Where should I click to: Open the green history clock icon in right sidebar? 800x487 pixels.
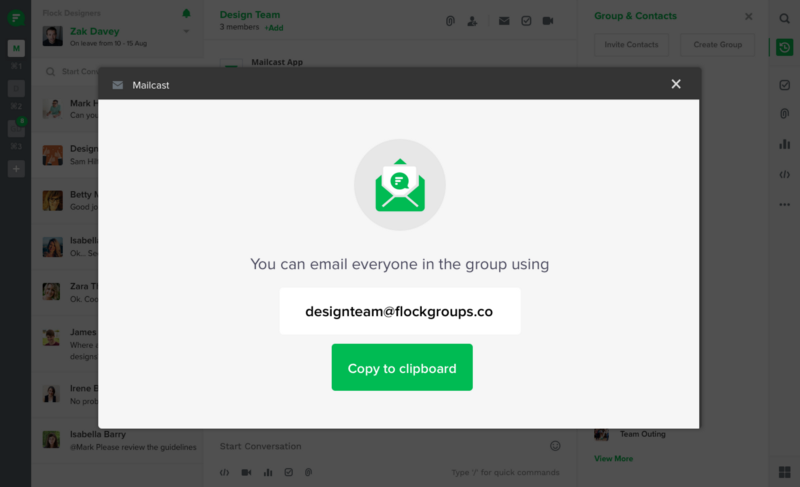tap(785, 47)
